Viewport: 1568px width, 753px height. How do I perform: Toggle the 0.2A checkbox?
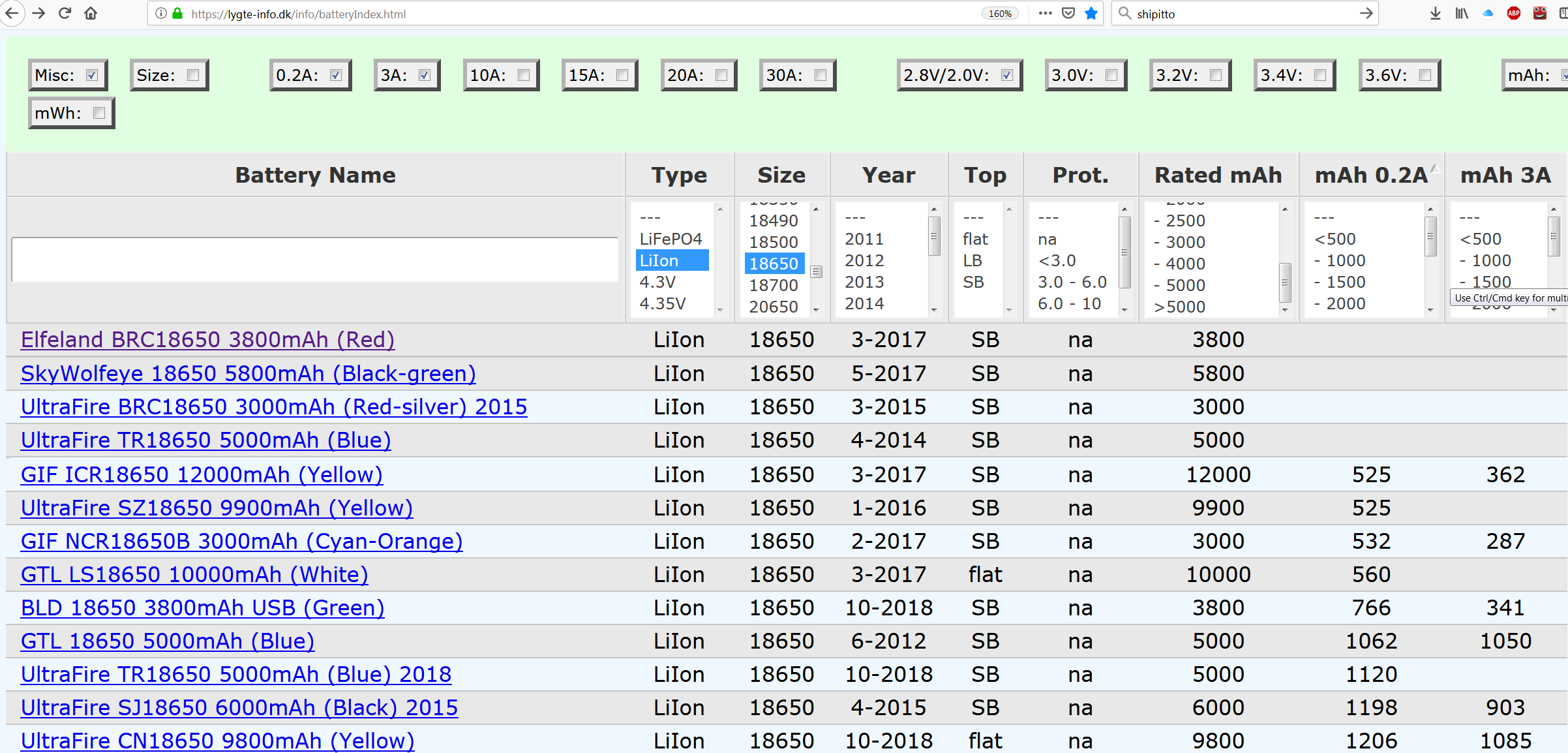tap(336, 75)
